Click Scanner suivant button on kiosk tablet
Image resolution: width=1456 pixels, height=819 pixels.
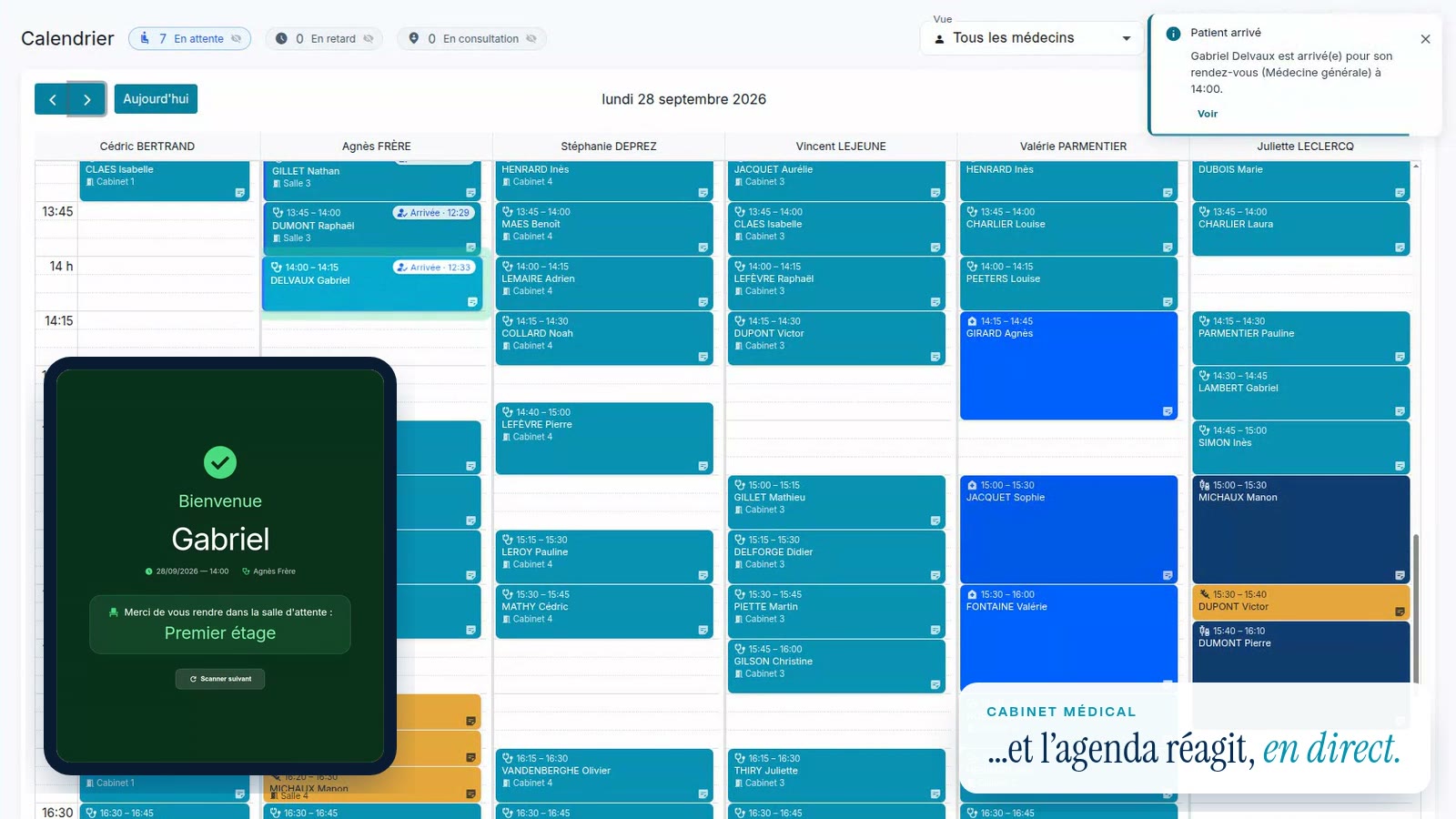[x=220, y=679]
